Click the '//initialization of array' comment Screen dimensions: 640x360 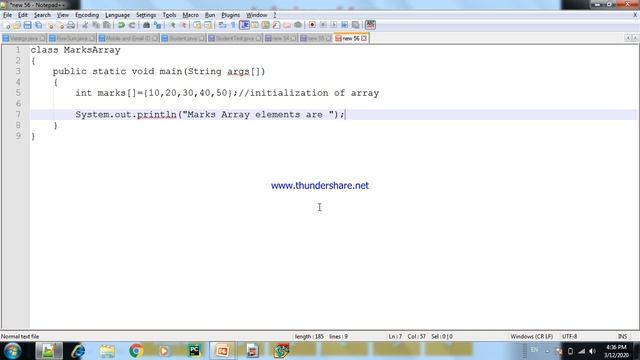[309, 93]
